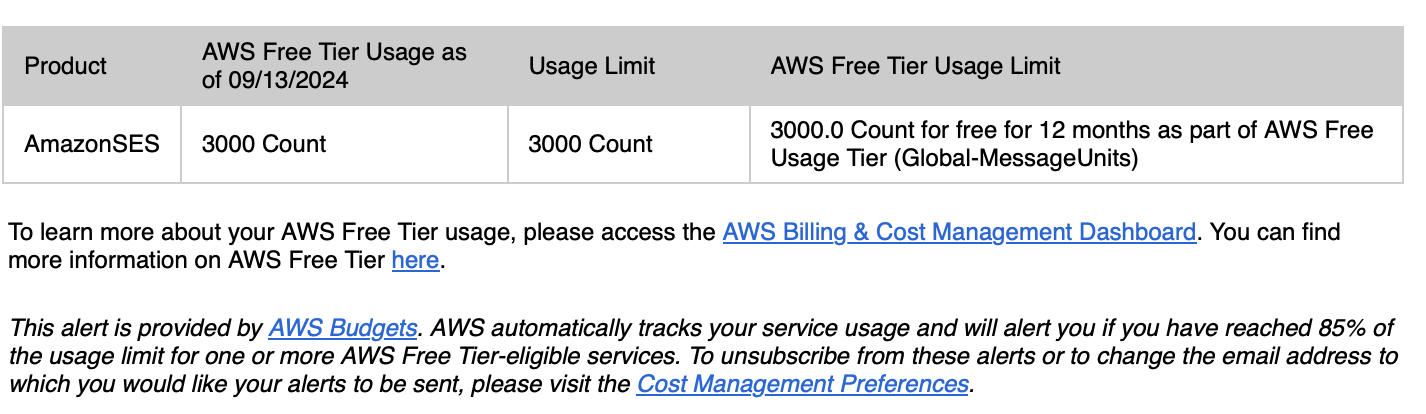Visit the Cost Management Preferences link
This screenshot has height=414, width=1426.
pos(802,384)
